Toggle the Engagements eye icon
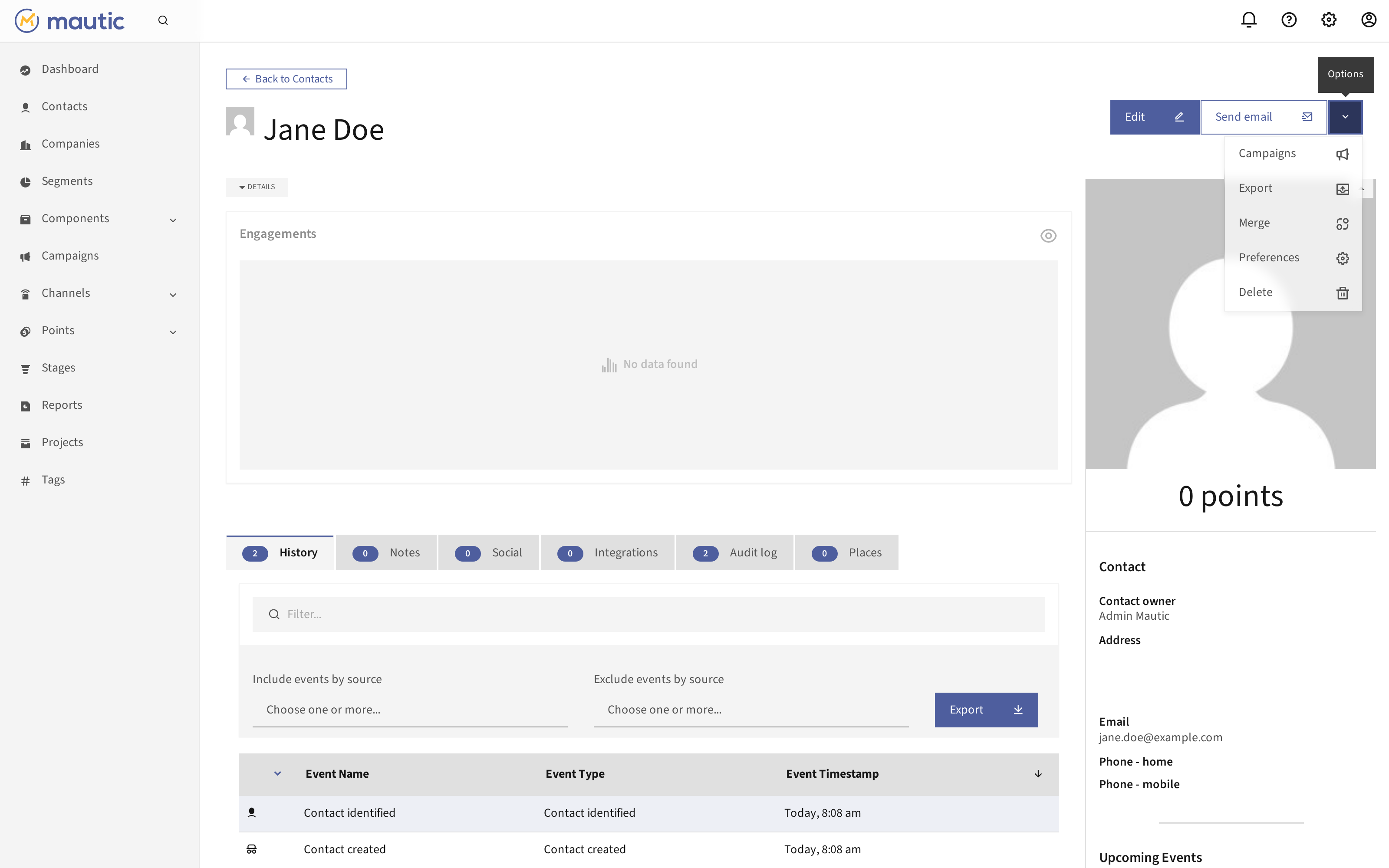1389x868 pixels. click(1048, 235)
